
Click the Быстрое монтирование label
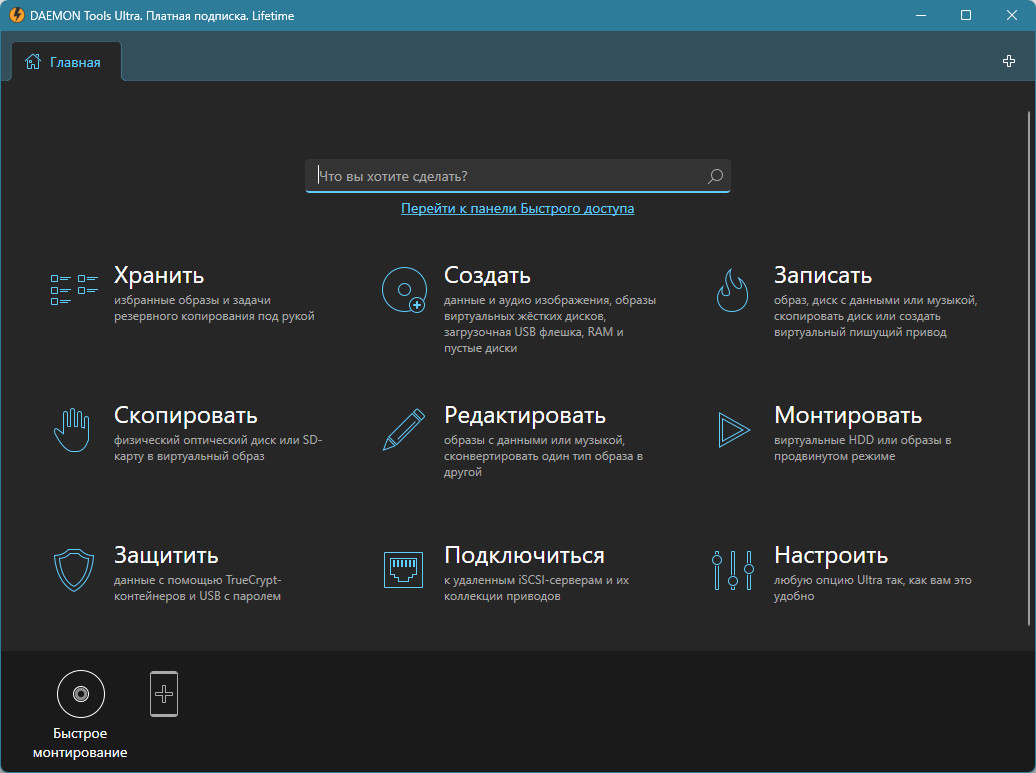tap(80, 743)
